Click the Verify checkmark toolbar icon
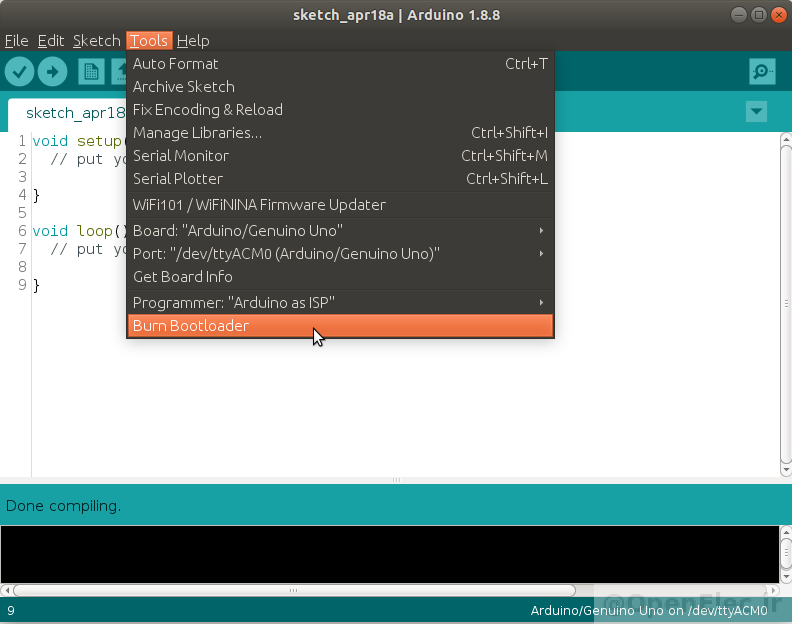Screen dimensions: 792x624 (19, 72)
